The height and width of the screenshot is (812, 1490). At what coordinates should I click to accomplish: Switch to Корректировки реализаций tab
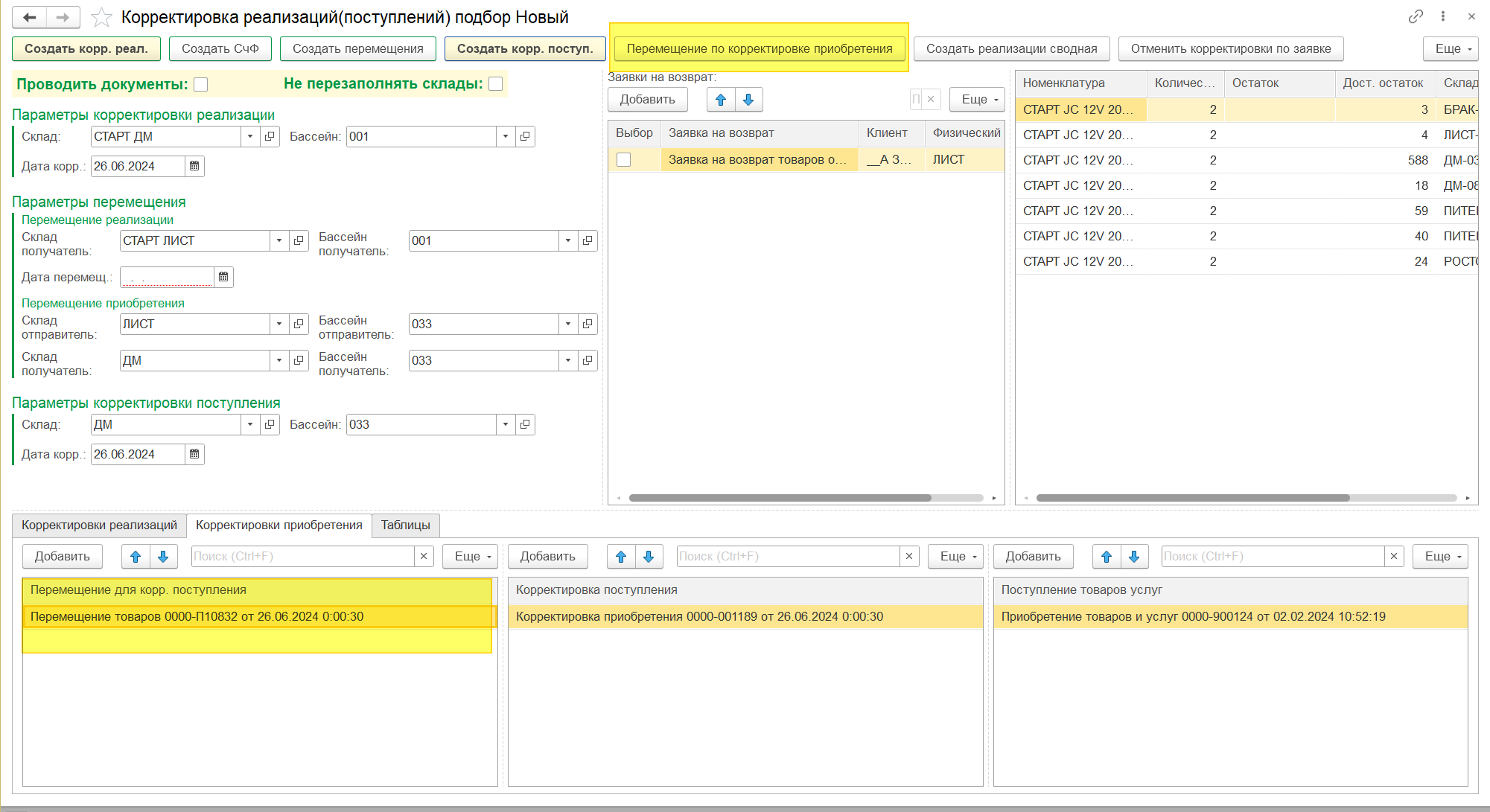coord(99,525)
